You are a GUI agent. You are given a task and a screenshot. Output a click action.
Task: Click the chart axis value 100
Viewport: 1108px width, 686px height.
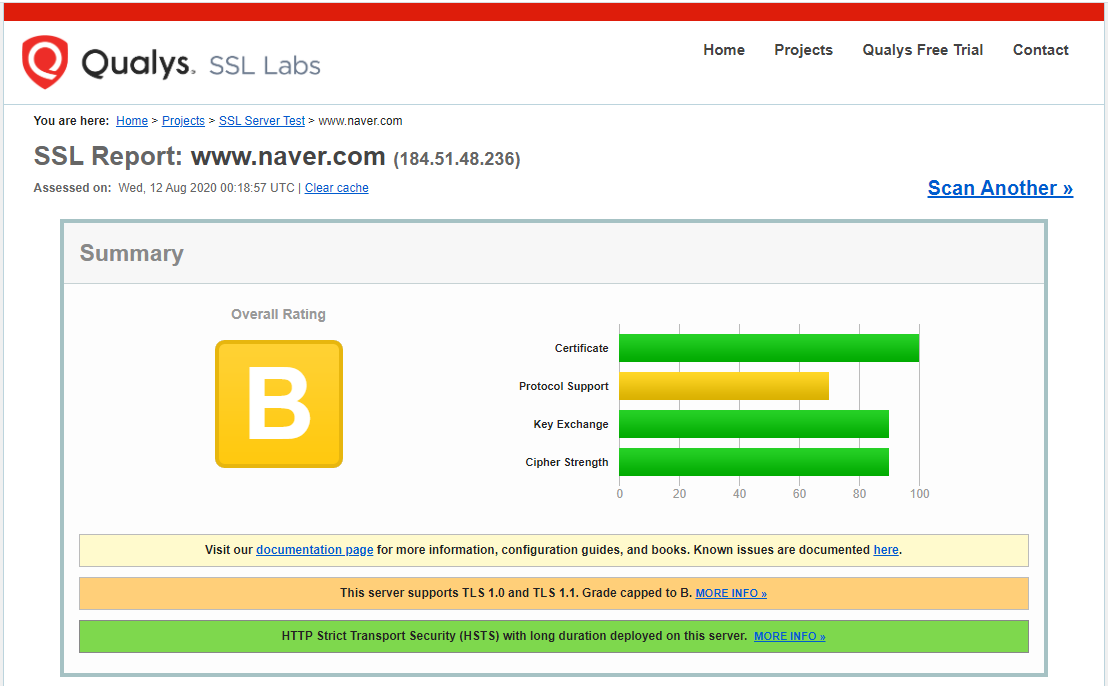click(x=919, y=494)
